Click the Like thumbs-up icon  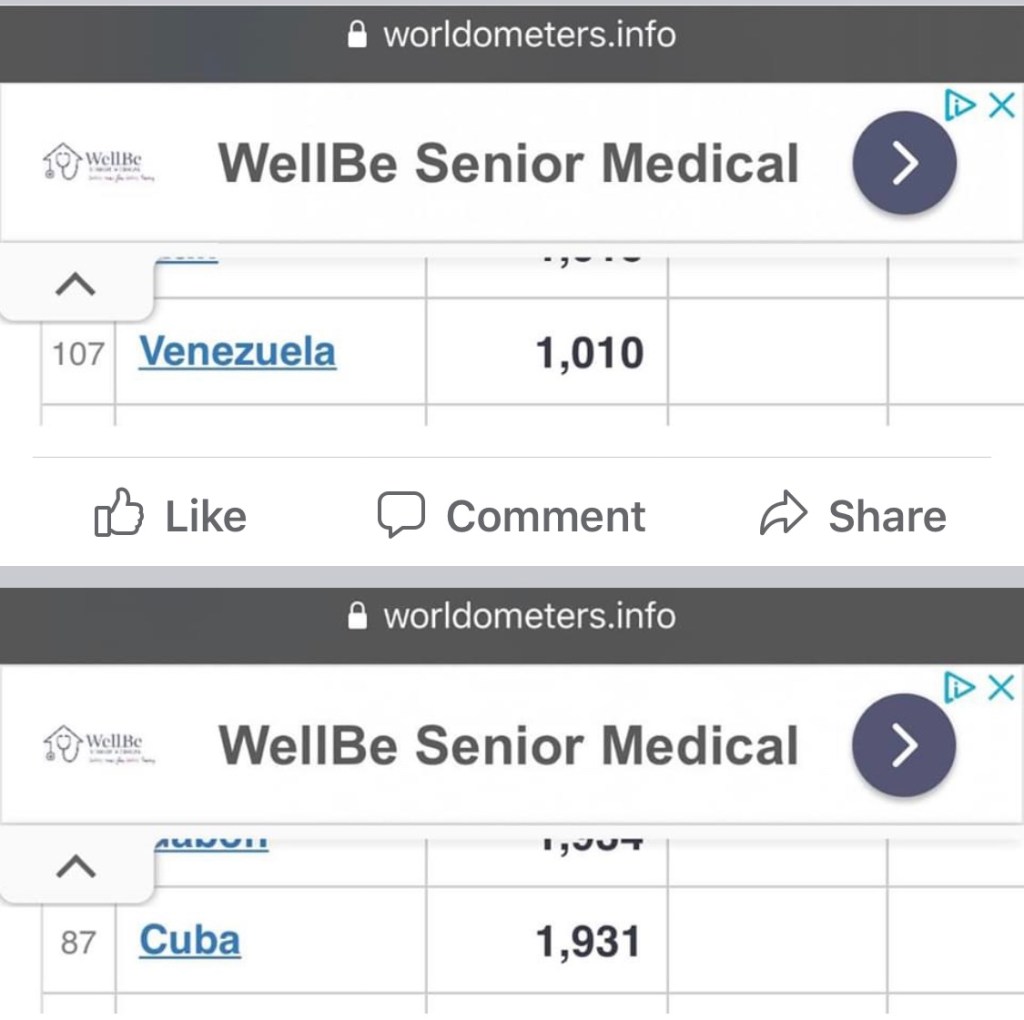pyautogui.click(x=118, y=514)
